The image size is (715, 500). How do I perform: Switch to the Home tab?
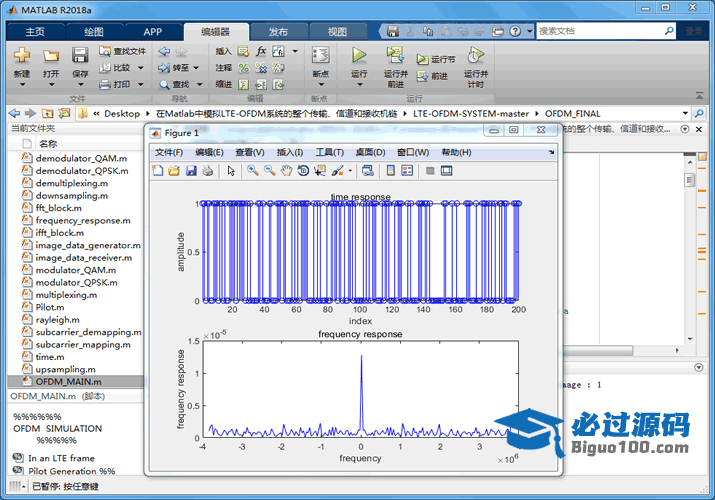coord(35,31)
